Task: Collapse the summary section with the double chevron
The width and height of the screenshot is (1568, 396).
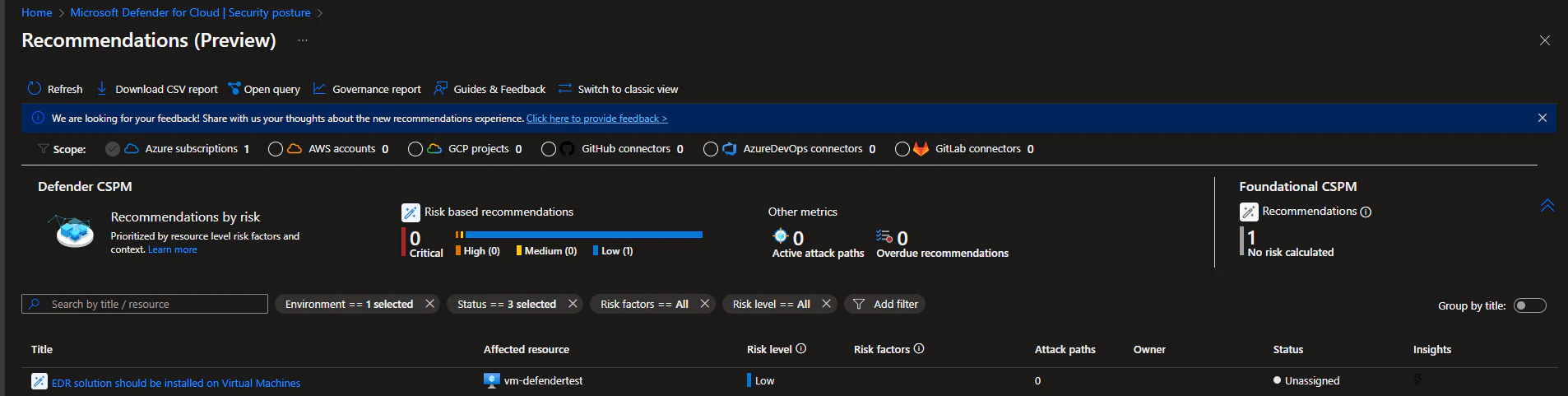Action: click(1547, 205)
